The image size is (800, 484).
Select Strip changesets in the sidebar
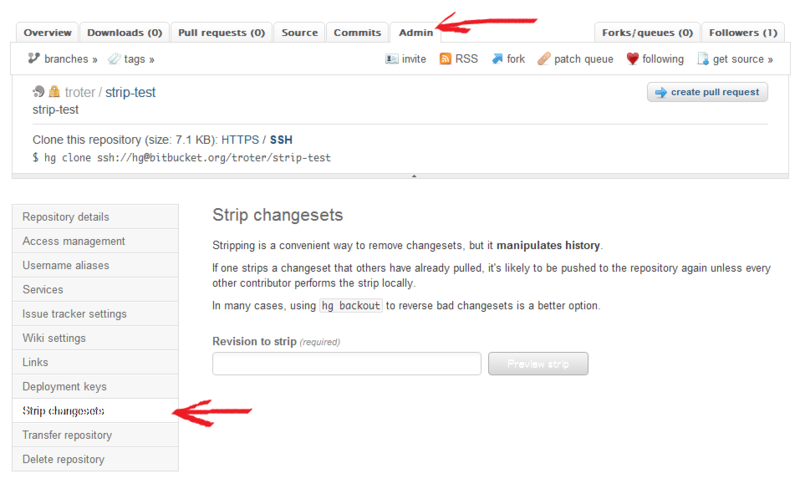pyautogui.click(x=95, y=411)
